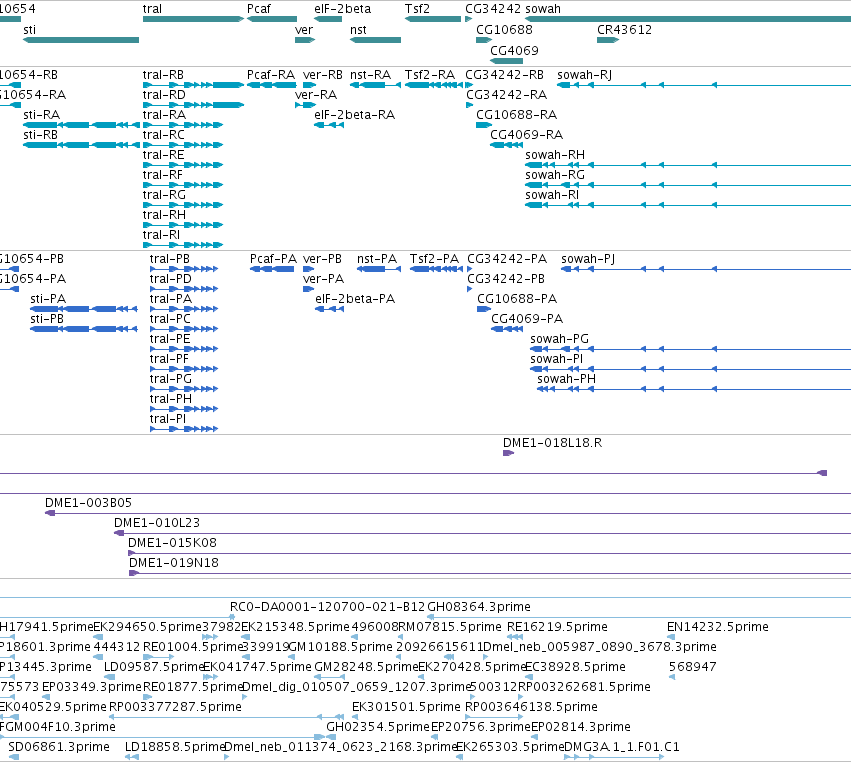The image size is (851, 762).
Task: Select the sowah-PJ protein label
Action: [588, 258]
